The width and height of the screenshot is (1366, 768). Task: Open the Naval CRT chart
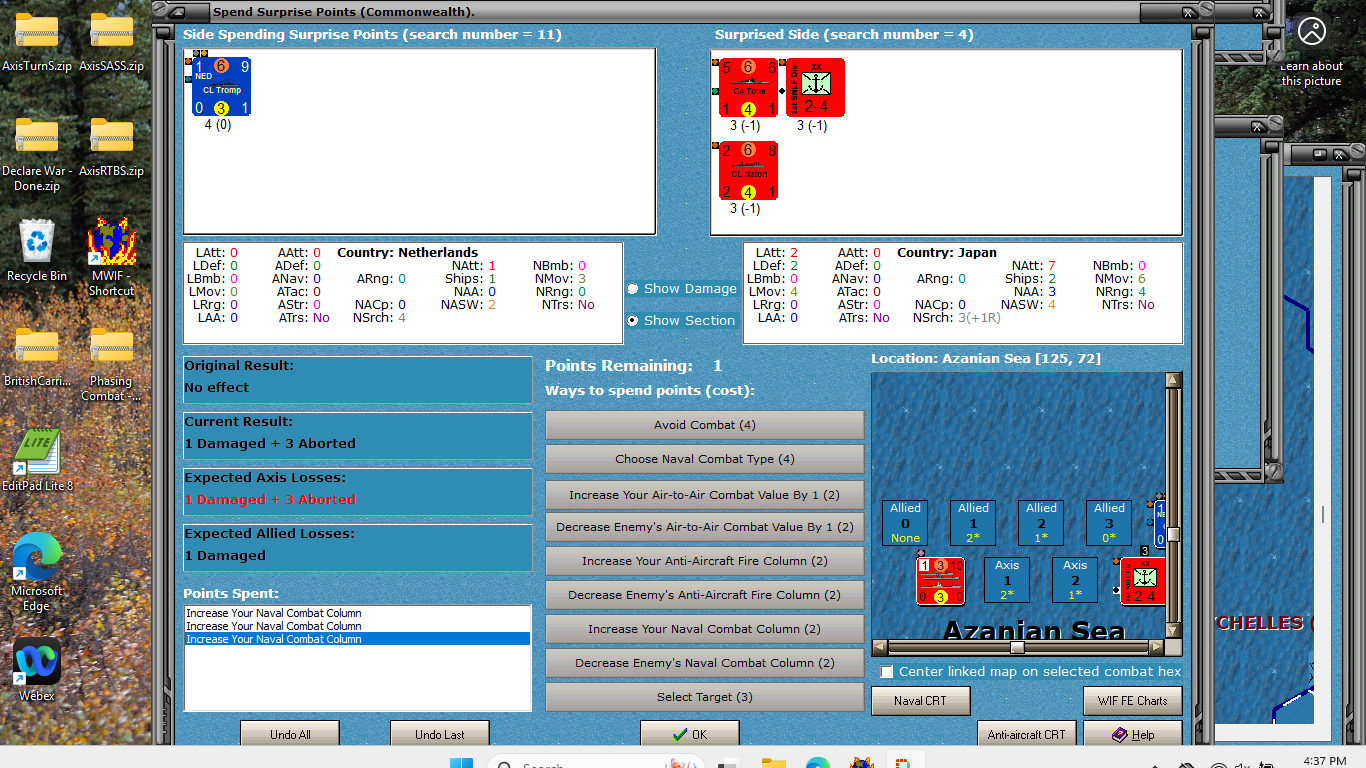click(920, 700)
